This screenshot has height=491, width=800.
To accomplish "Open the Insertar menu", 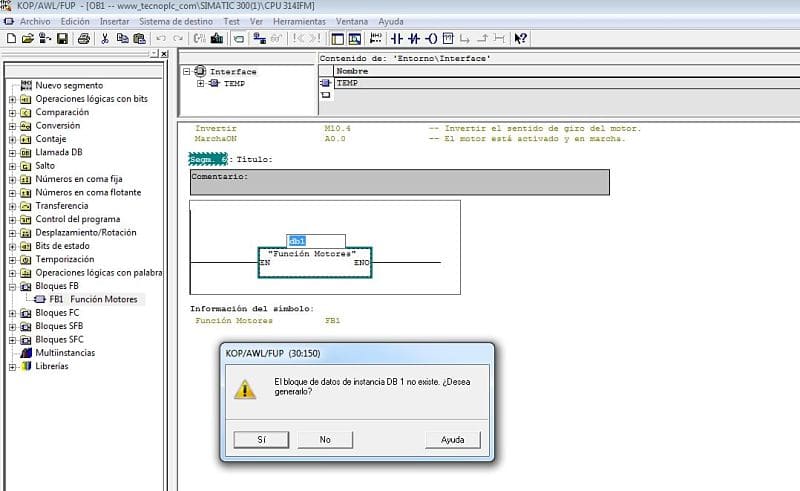I will (114, 21).
